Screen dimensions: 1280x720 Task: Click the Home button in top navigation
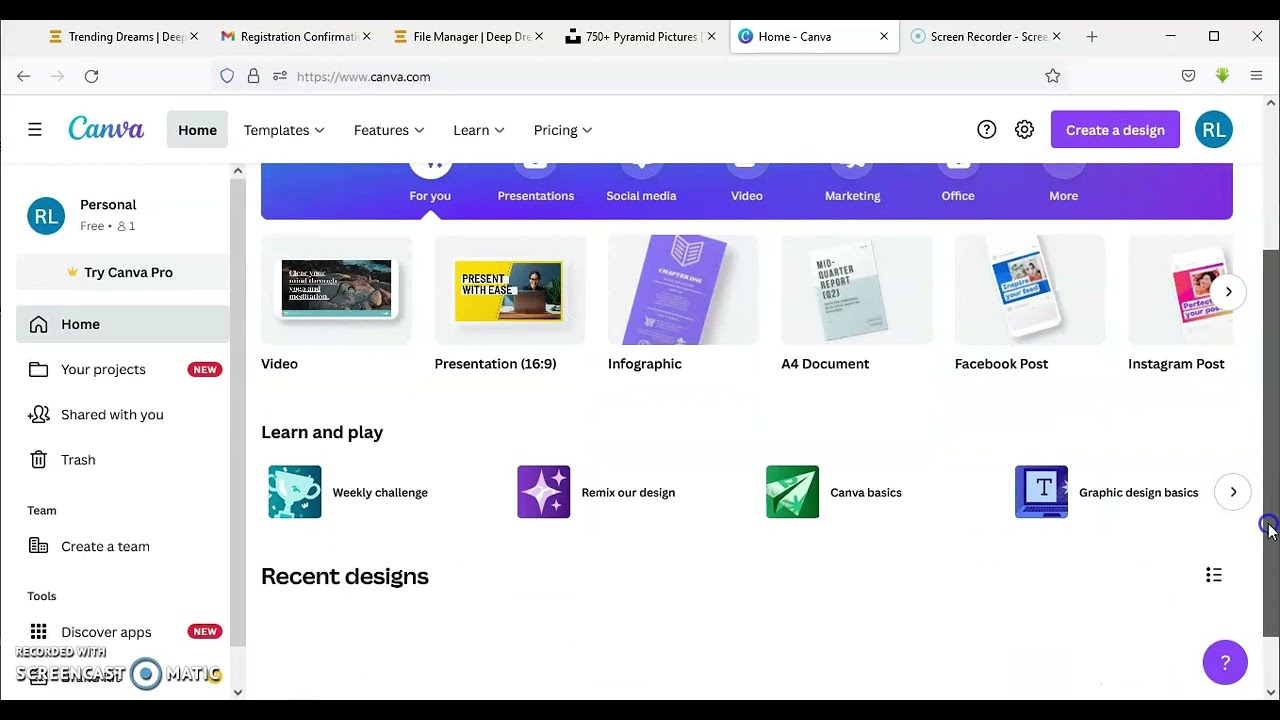point(197,130)
